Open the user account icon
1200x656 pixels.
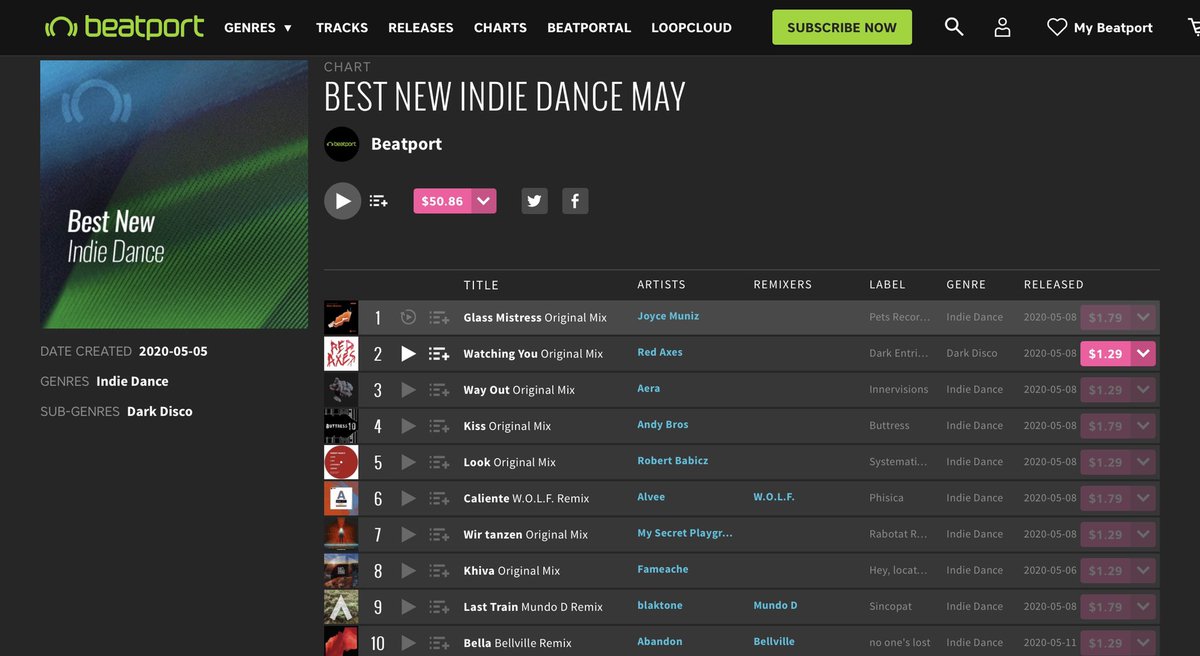click(1002, 27)
